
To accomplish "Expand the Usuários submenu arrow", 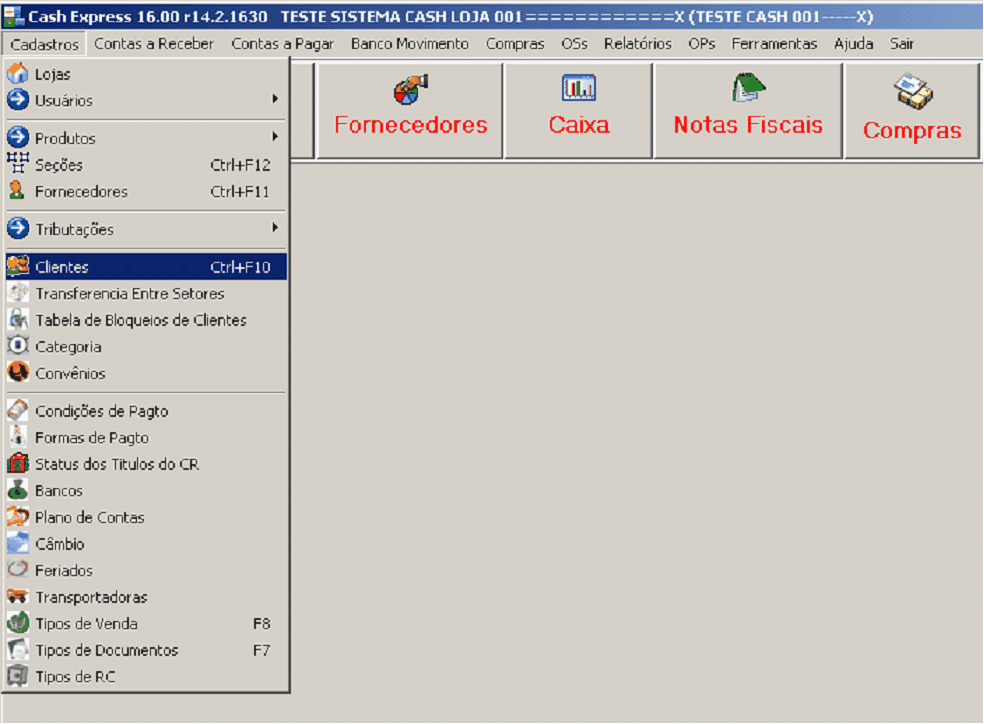I will pyautogui.click(x=274, y=100).
